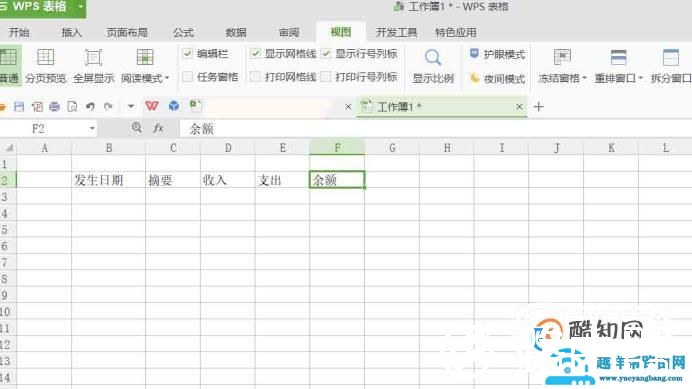Open the quick access toolbar customize arrow
Viewport: 692px width, 389px height.
[131, 106]
